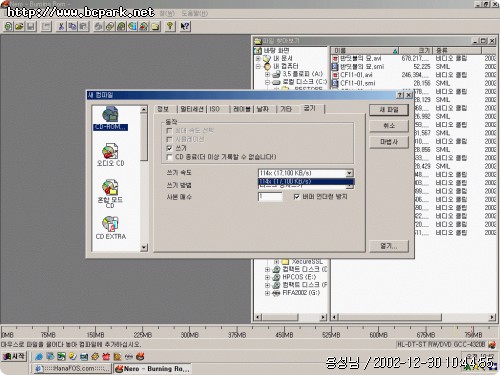
Task: Click the Nero flame quick launch icon
Action: pos(140,356)
